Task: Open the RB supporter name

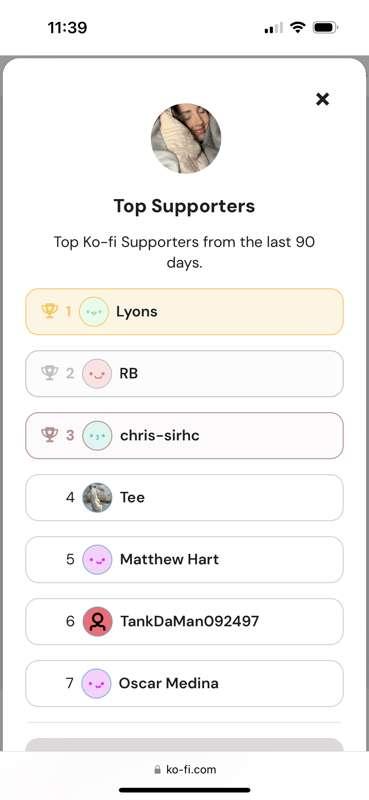Action: coord(129,373)
